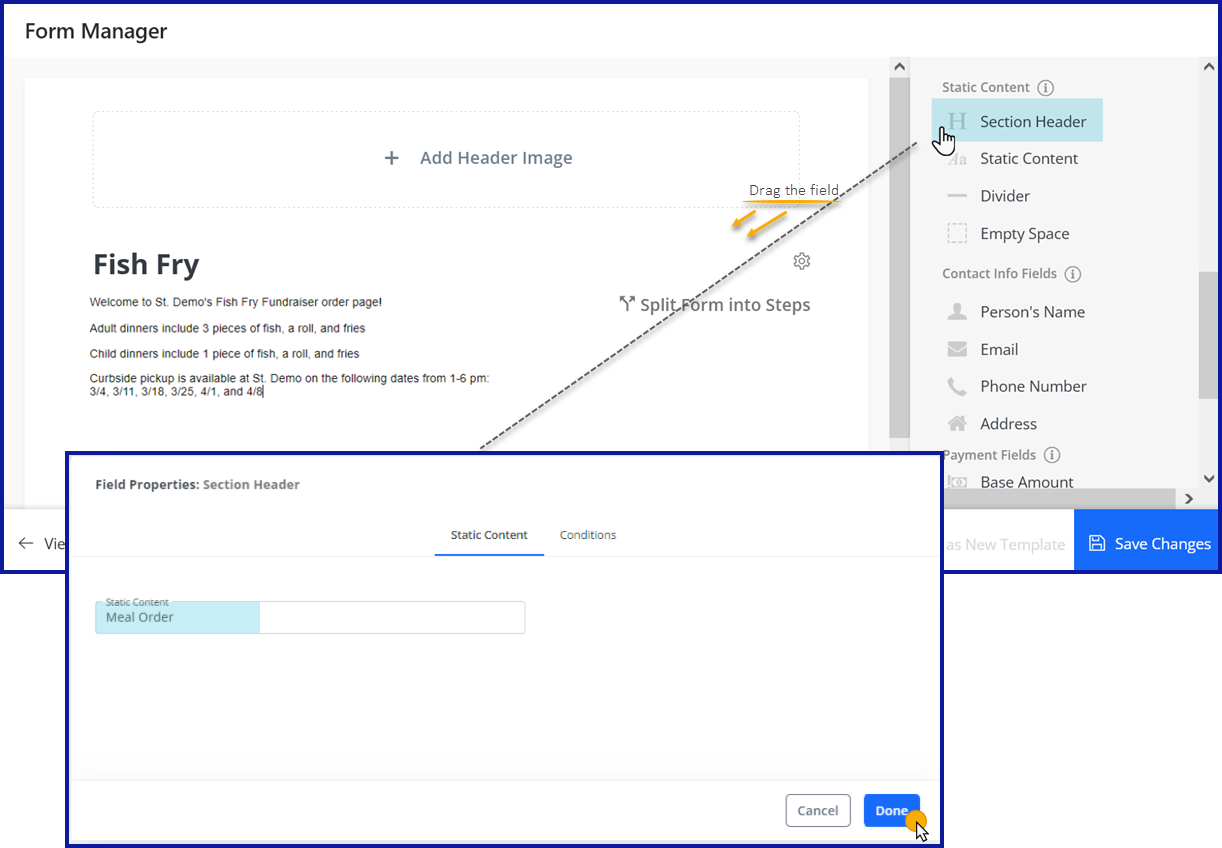This screenshot has width=1222, height=848.
Task: Choose the Divider line icon
Action: (x=957, y=196)
